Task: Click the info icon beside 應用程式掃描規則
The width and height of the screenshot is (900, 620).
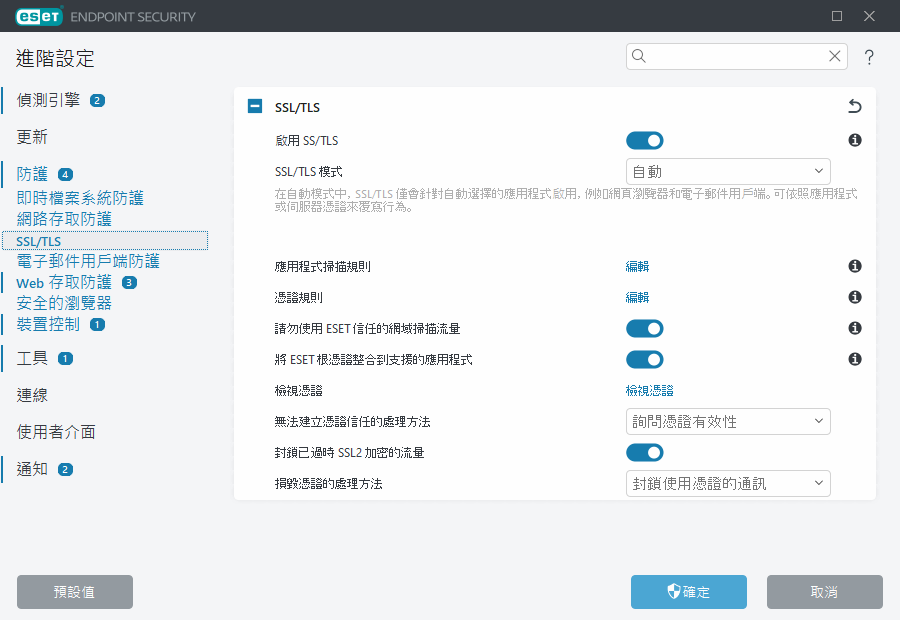Action: 854,266
